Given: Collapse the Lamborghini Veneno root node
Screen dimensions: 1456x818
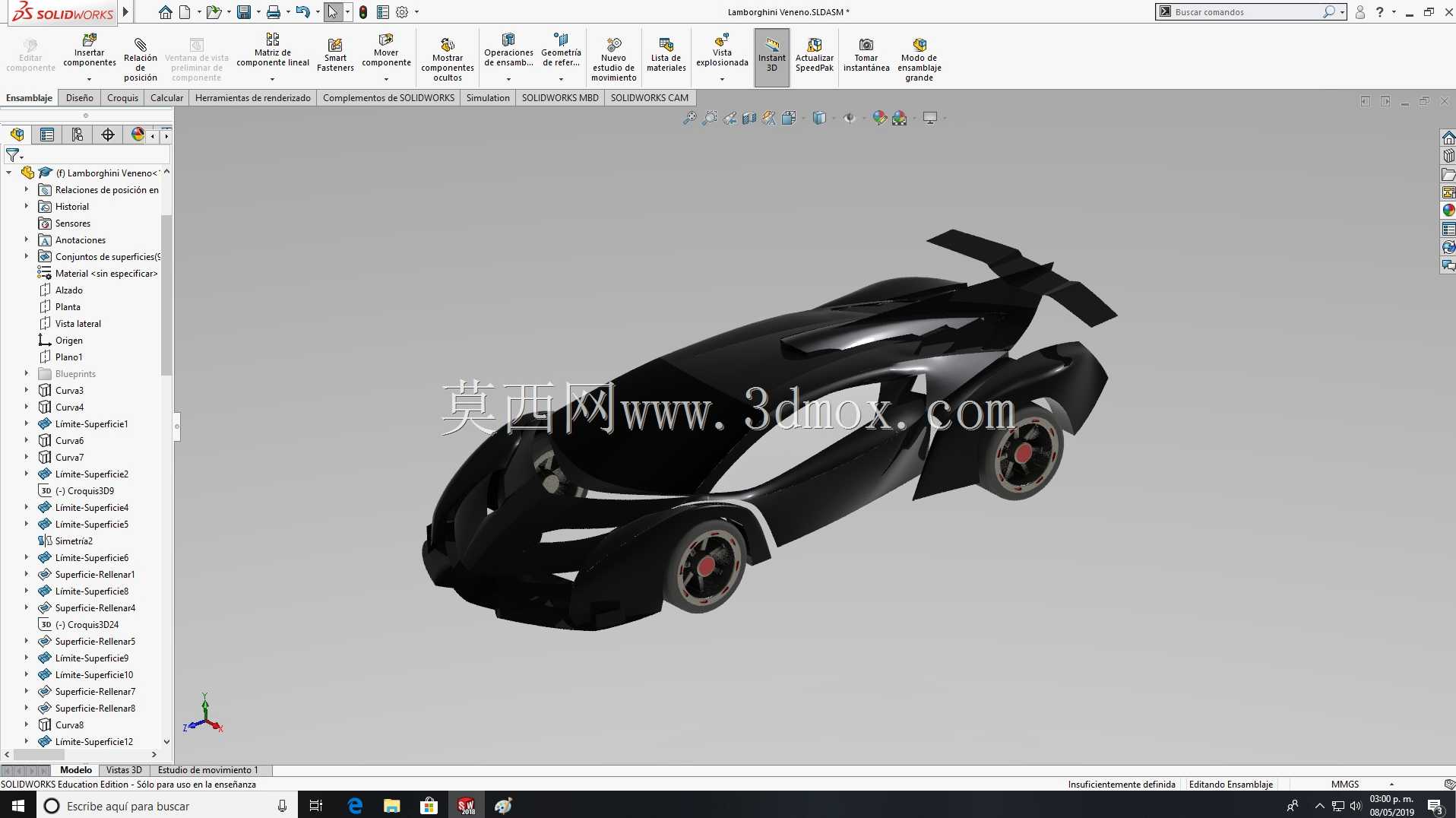Looking at the screenshot, I should [x=9, y=173].
